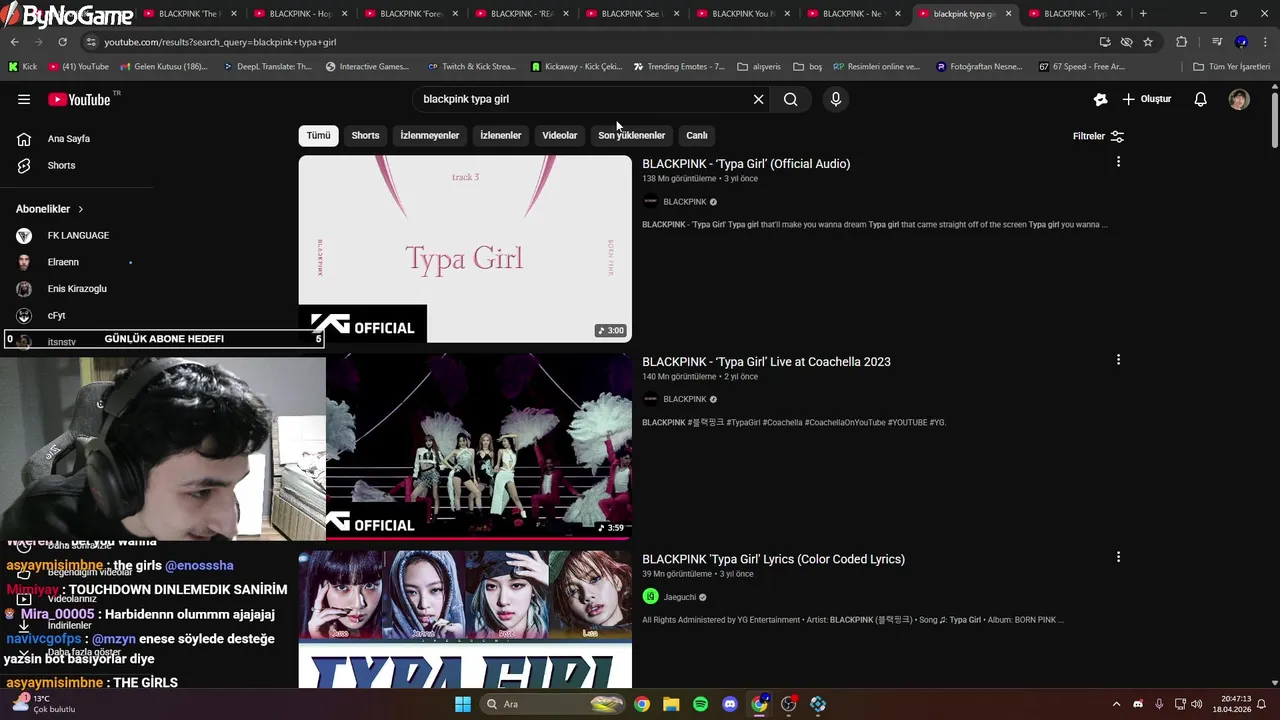Screen dimensions: 1280x720
Task: Open the YouTube hamburger guide menu
Action: point(24,99)
